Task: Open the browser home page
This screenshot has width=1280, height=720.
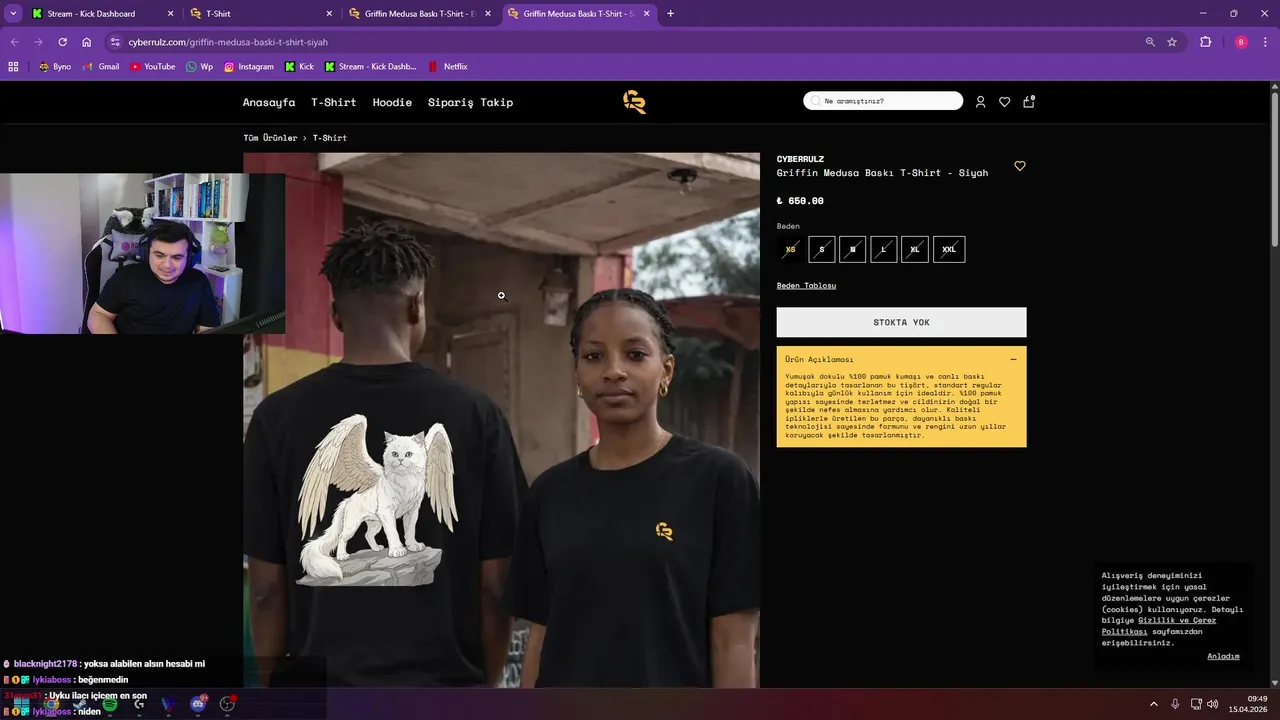Action: [87, 42]
